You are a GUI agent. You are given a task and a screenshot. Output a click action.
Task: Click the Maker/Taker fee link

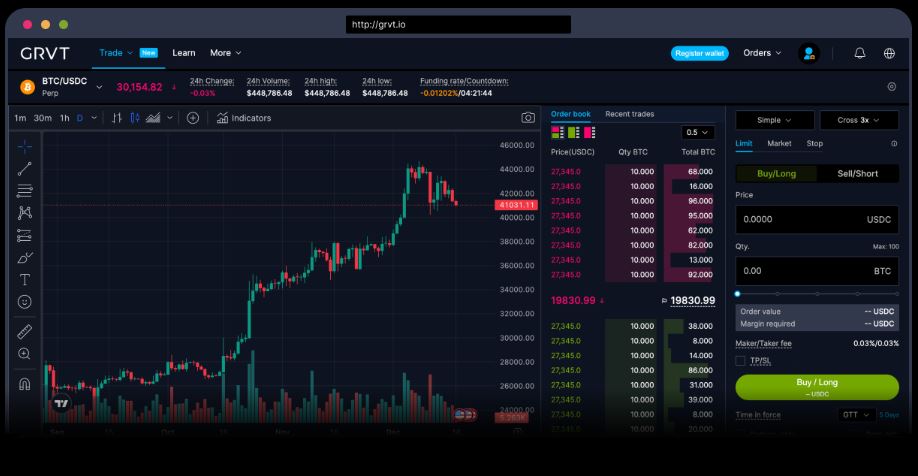click(x=763, y=344)
